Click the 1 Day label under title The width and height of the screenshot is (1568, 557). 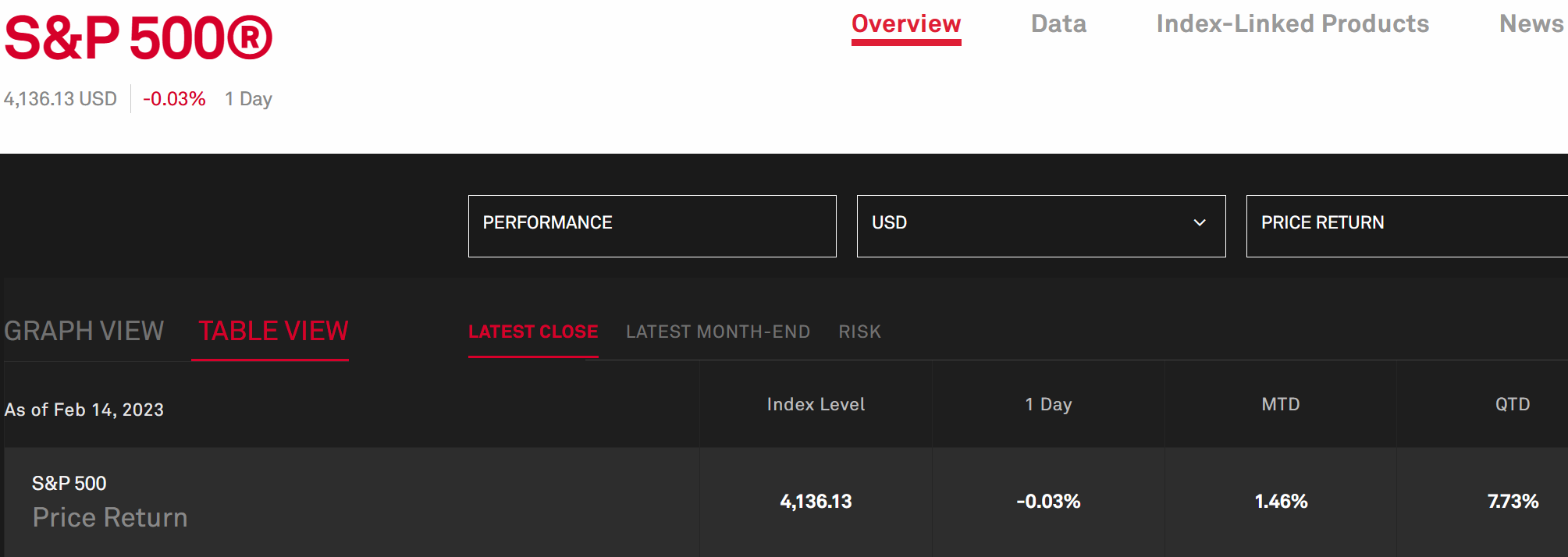pos(248,99)
